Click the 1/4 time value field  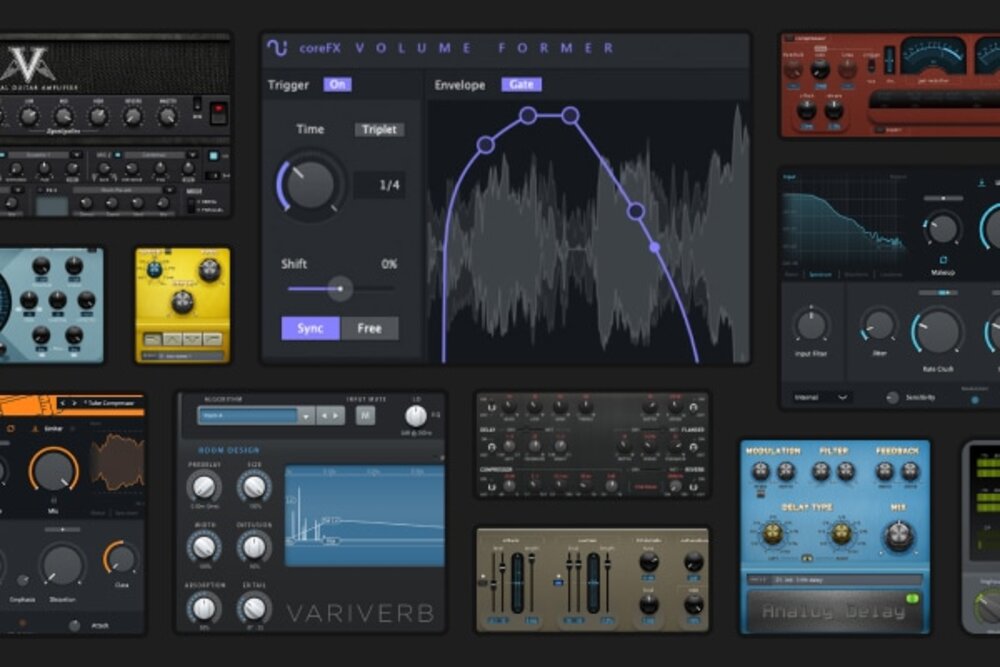pyautogui.click(x=379, y=185)
